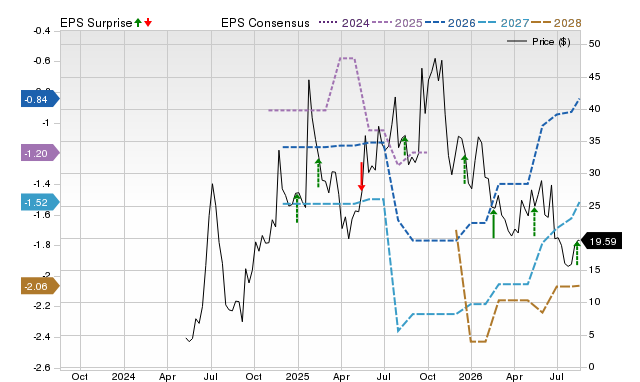Screen dimensions: 640x382
Task: Click the green surprise arrow just before 2026
Action: [x=464, y=169]
